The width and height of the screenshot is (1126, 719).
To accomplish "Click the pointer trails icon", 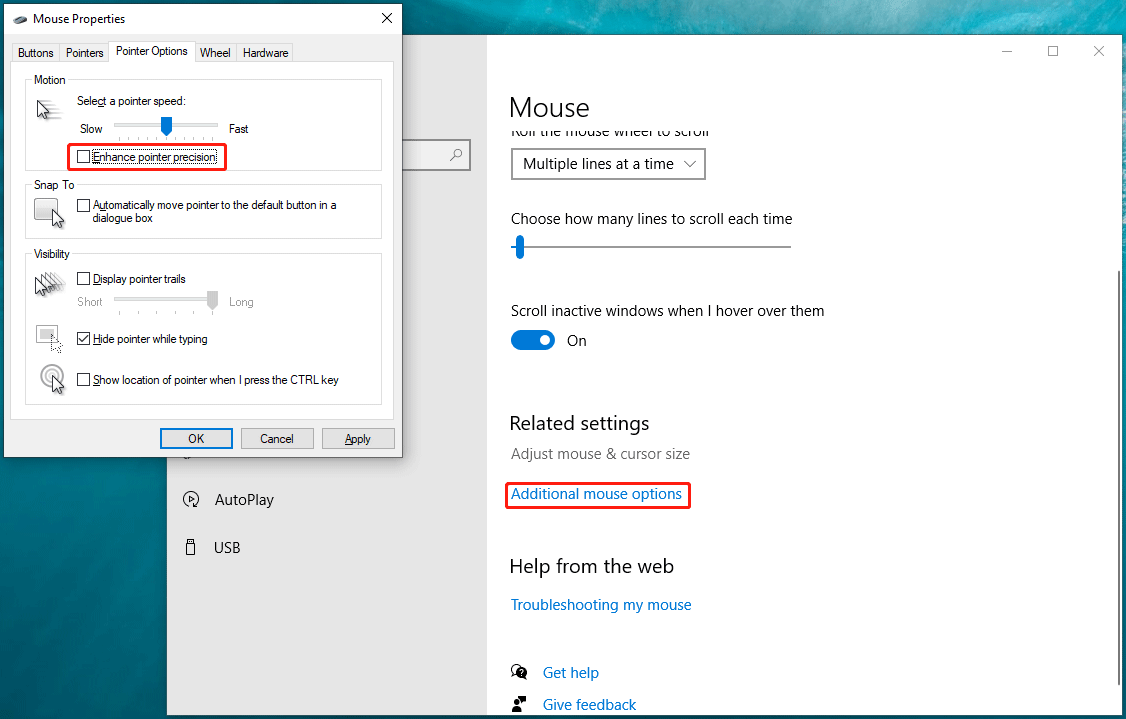I will click(x=48, y=284).
